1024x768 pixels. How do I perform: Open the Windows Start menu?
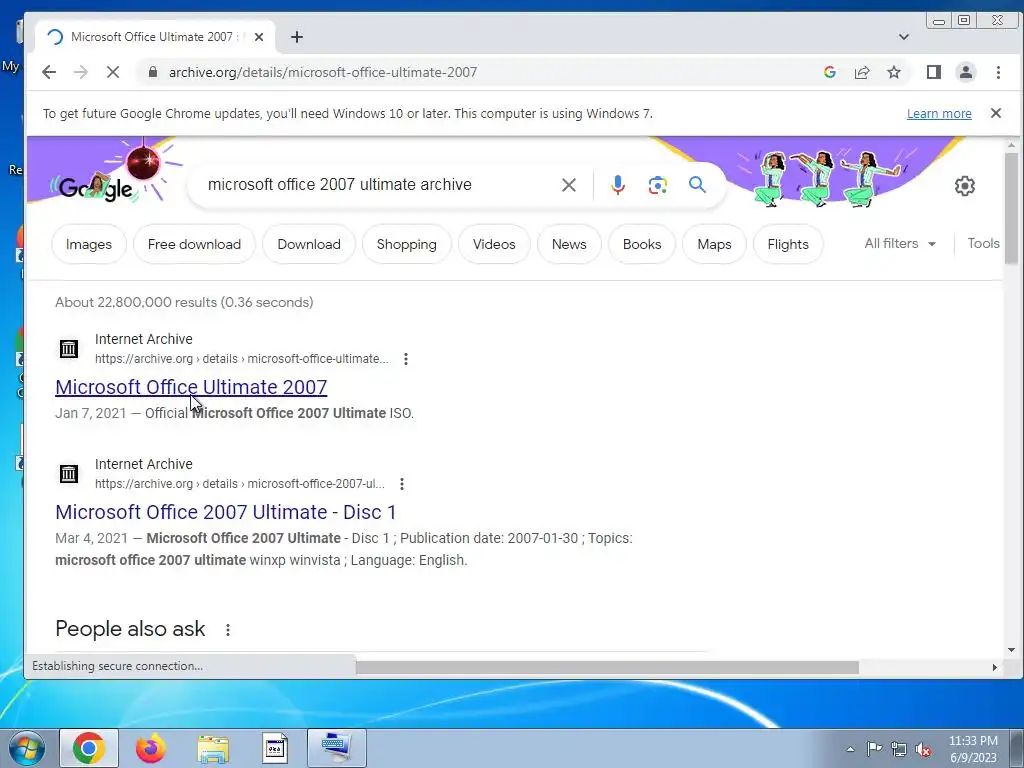[26, 748]
